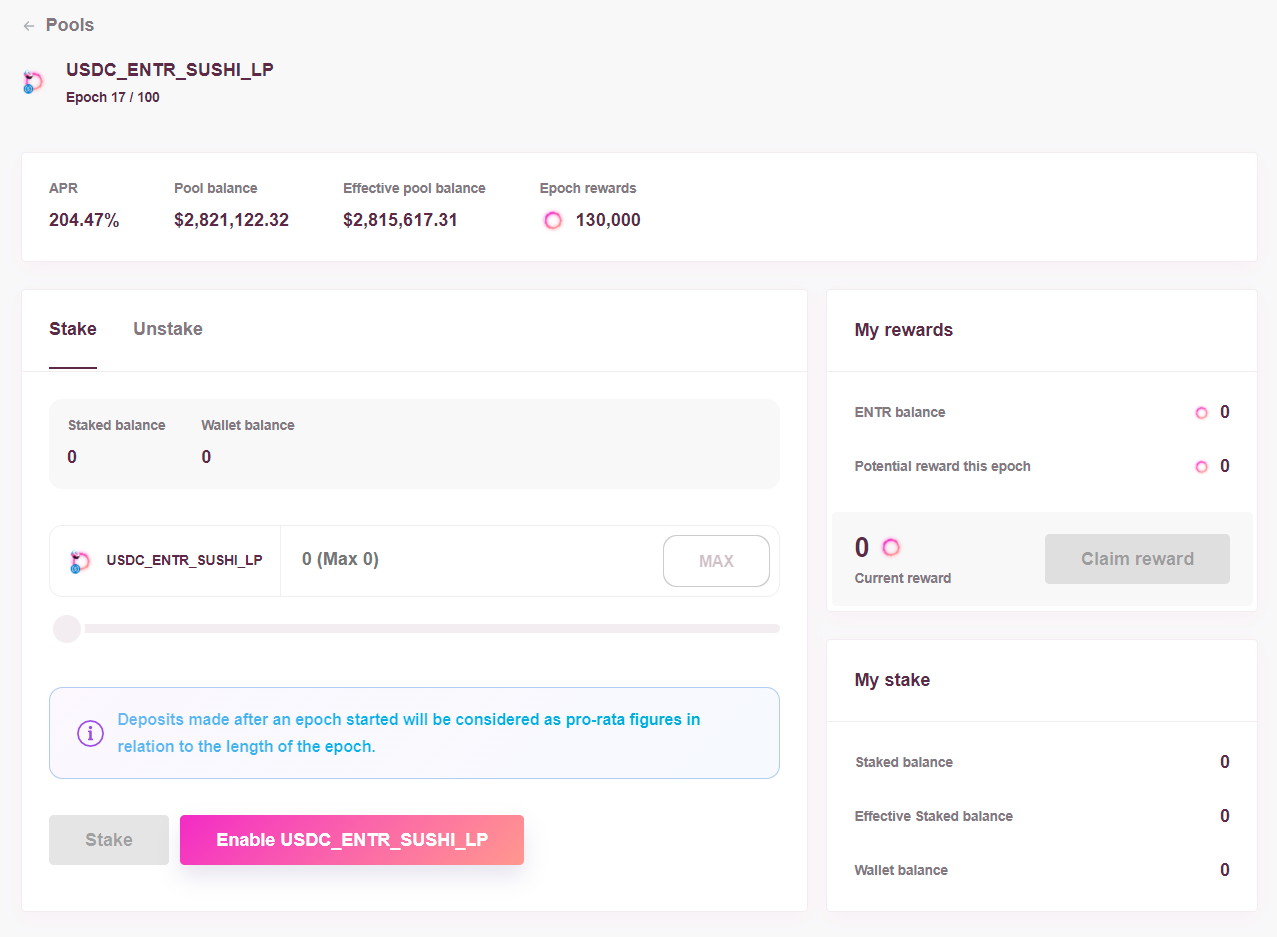This screenshot has height=937, width=1277.
Task: Click ENTR icon next to ENTR balance value
Action: pos(1201,412)
